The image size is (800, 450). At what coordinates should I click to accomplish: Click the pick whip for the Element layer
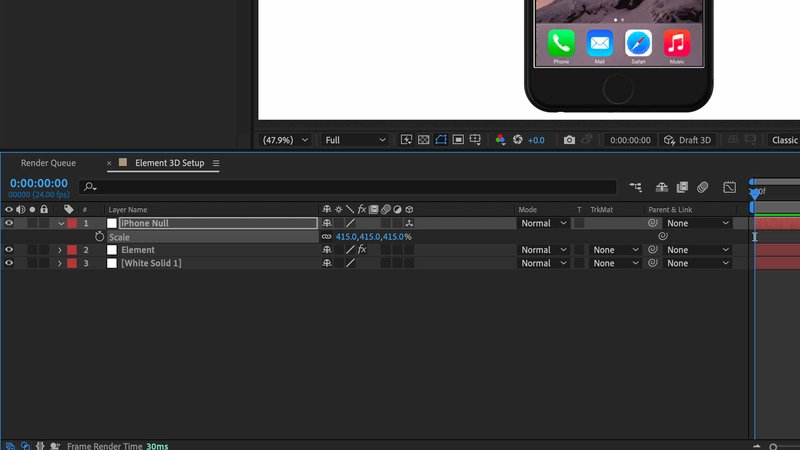pos(653,250)
